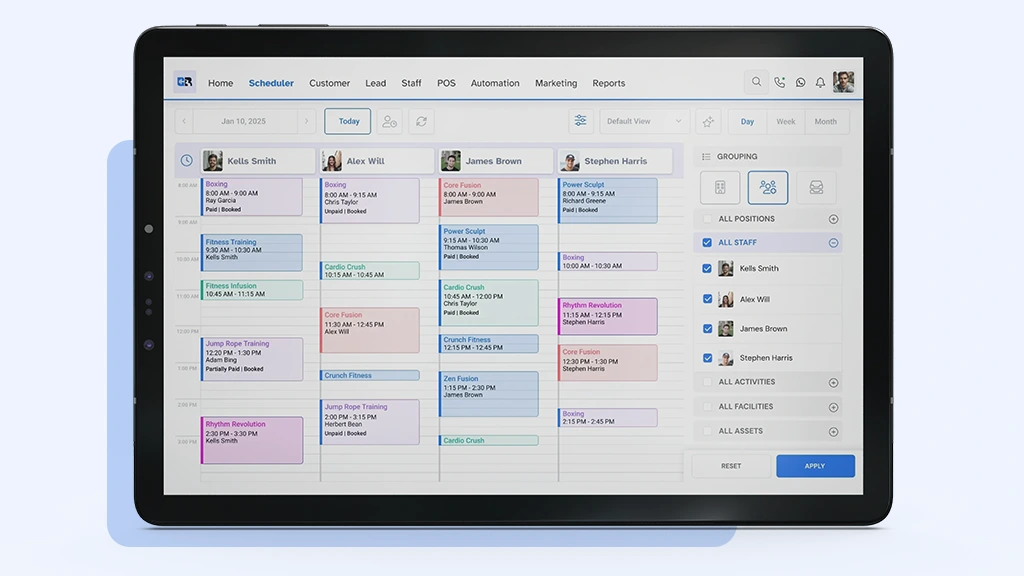Open the filter sliders icon
This screenshot has width=1024, height=576.
[580, 121]
